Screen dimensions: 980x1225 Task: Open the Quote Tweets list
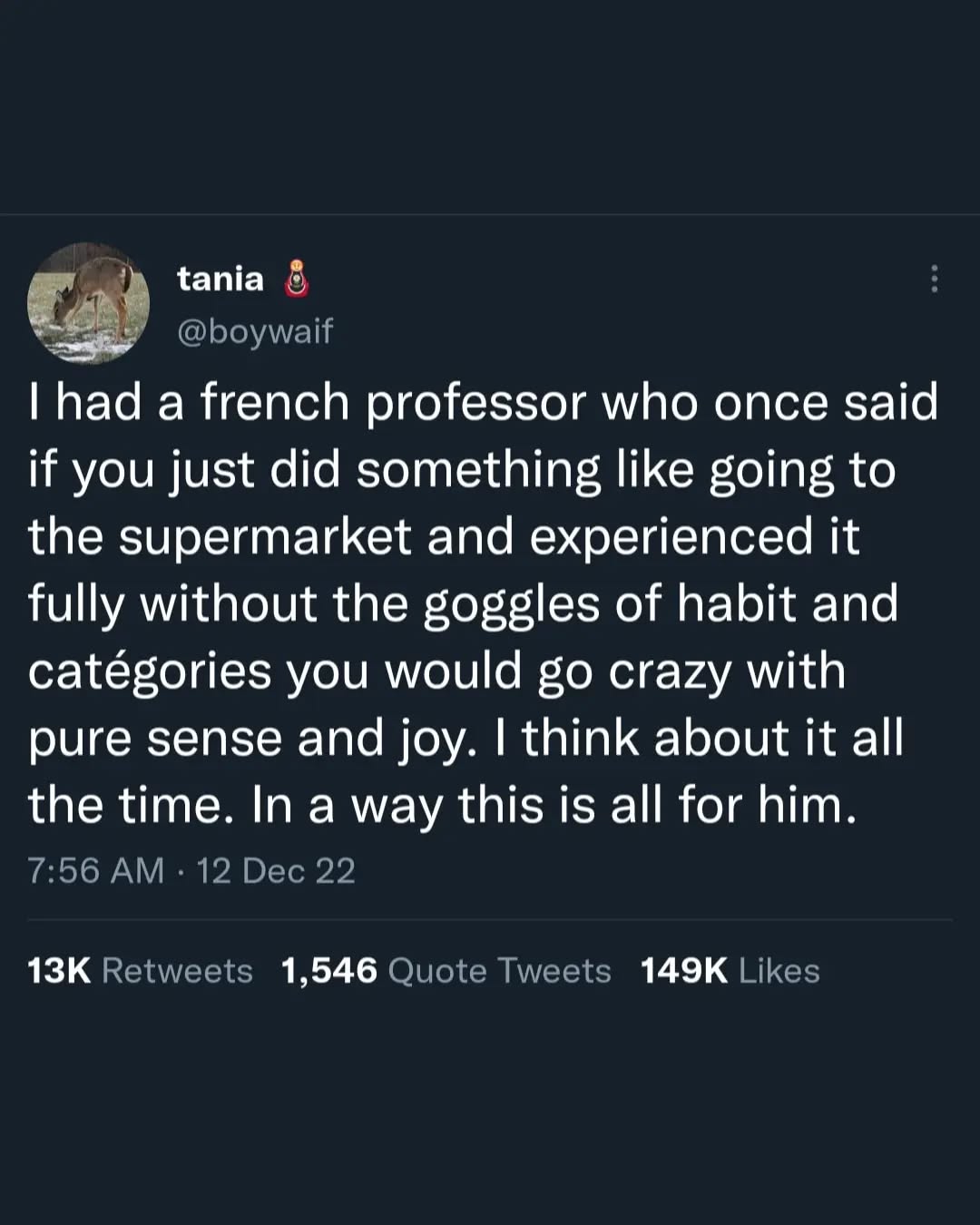499,971
